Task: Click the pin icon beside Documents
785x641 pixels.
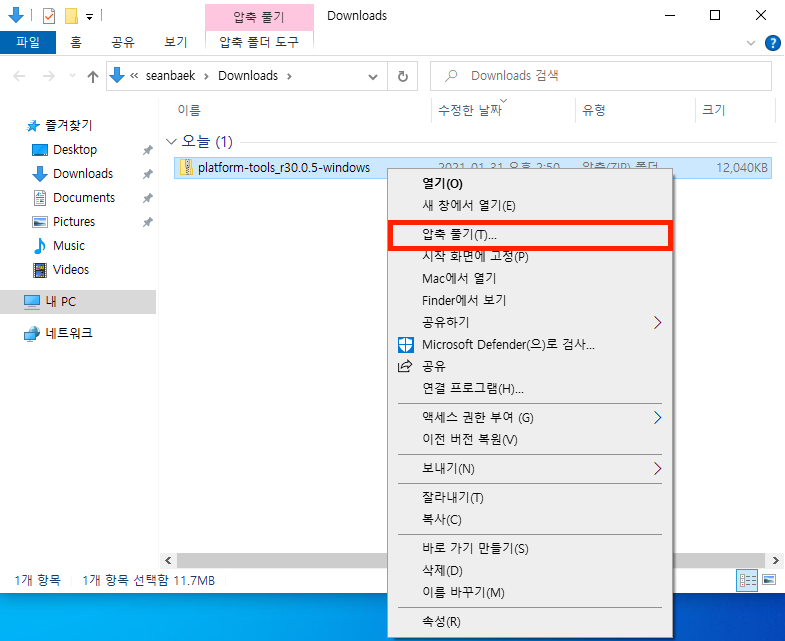Action: click(147, 198)
